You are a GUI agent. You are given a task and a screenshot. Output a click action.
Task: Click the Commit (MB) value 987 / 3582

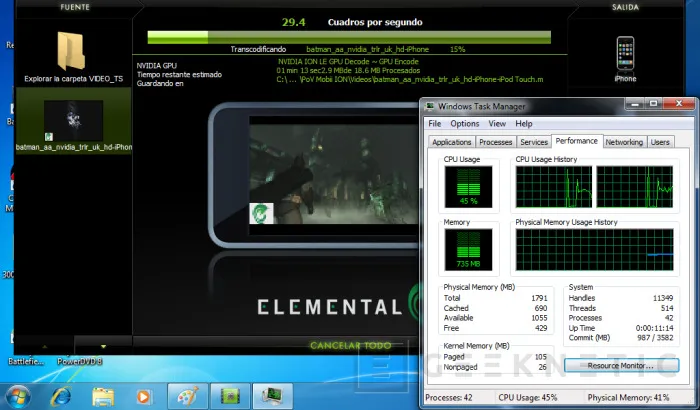pyautogui.click(x=655, y=338)
